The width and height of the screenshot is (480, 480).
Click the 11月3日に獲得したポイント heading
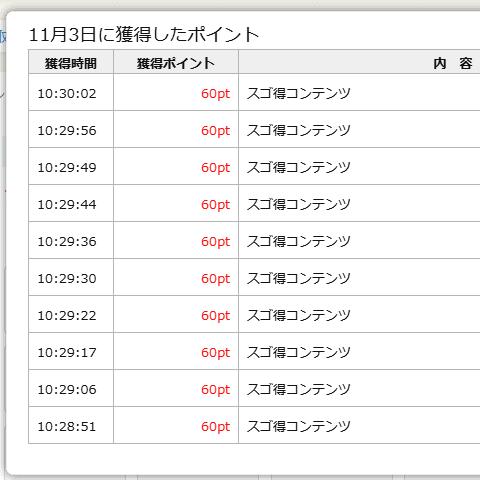point(144,35)
